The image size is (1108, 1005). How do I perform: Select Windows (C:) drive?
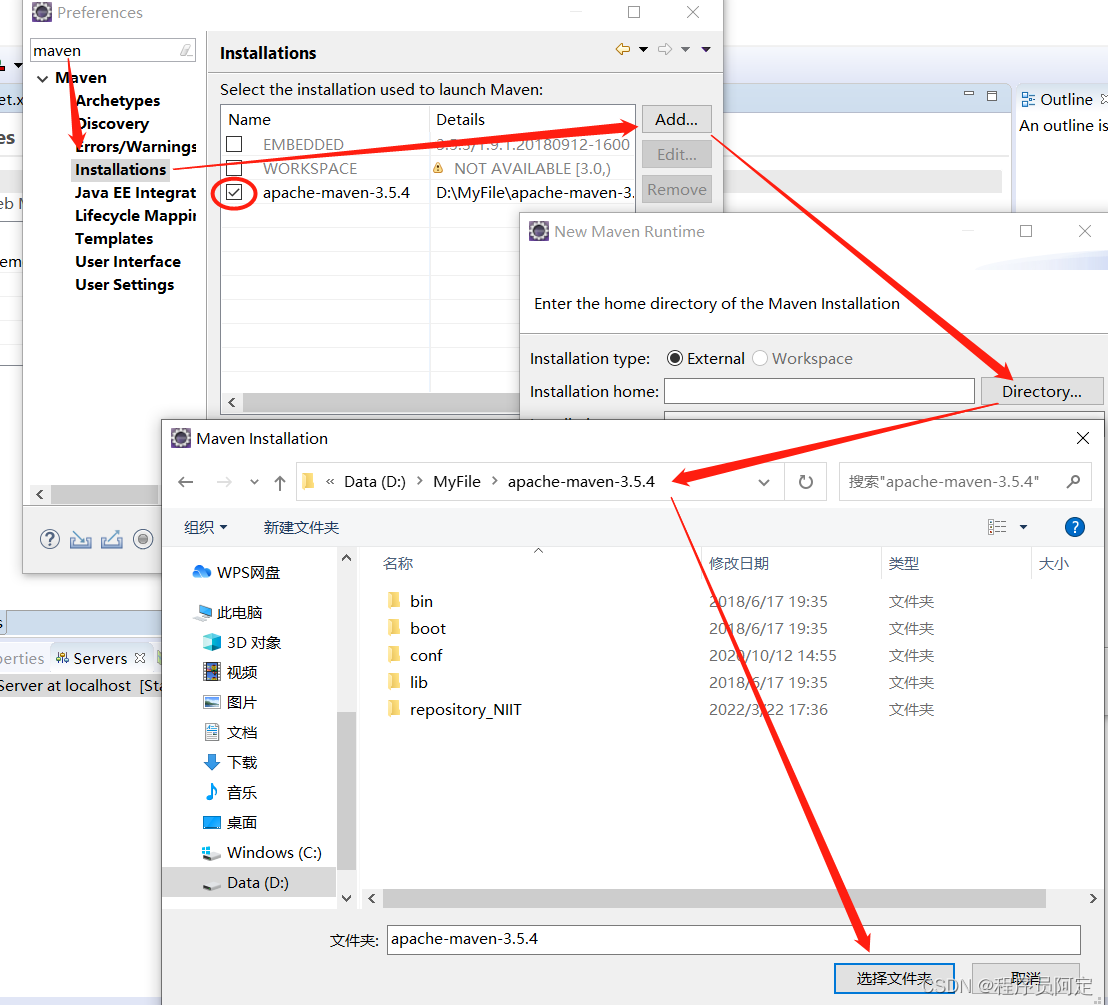point(262,852)
